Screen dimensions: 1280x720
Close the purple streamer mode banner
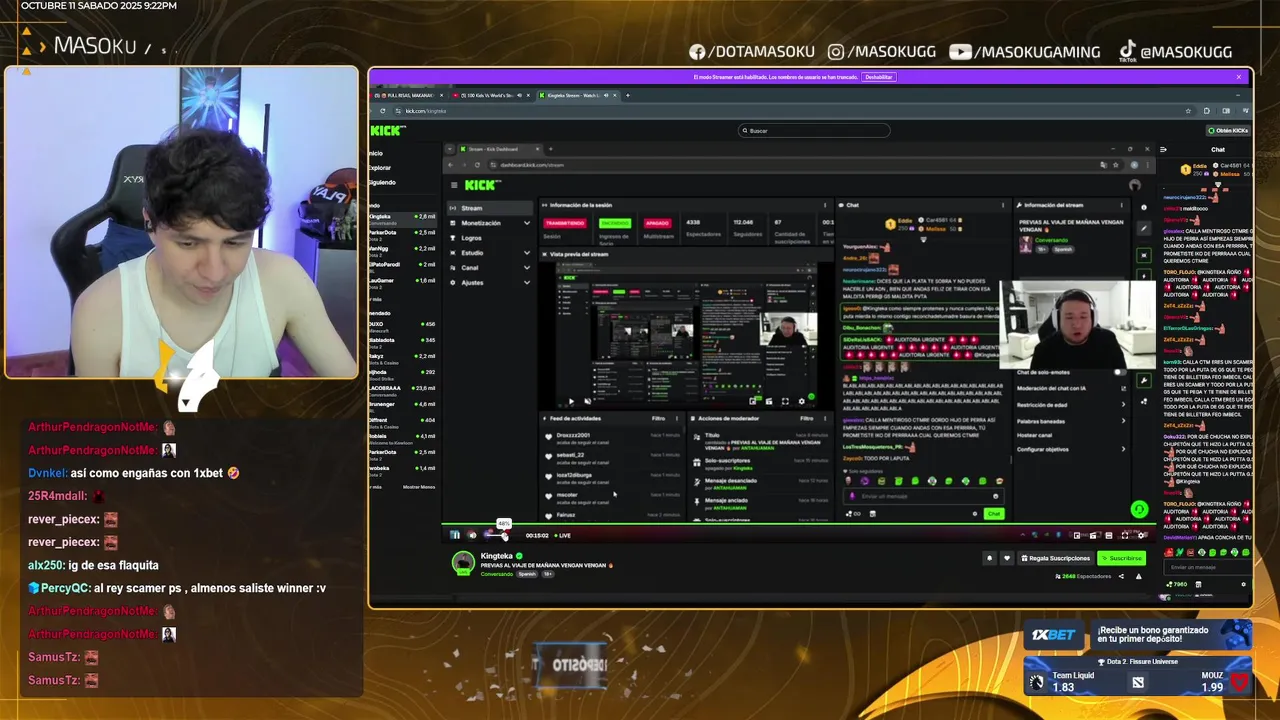[x=1238, y=77]
